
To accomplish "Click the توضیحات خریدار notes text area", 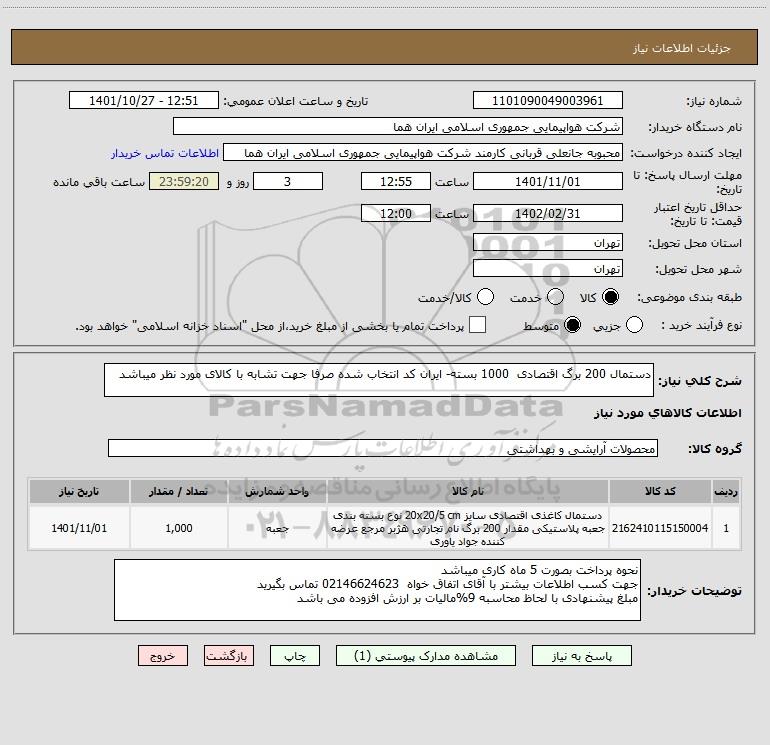I will click(x=377, y=590).
